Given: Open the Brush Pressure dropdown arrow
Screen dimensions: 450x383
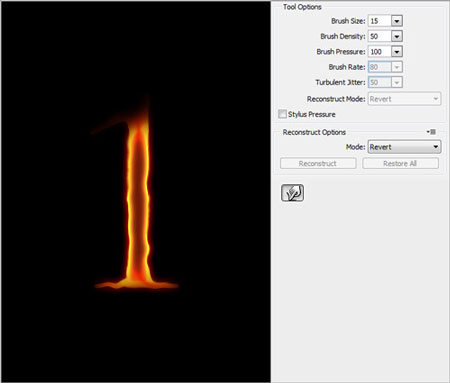Looking at the screenshot, I should [x=397, y=52].
